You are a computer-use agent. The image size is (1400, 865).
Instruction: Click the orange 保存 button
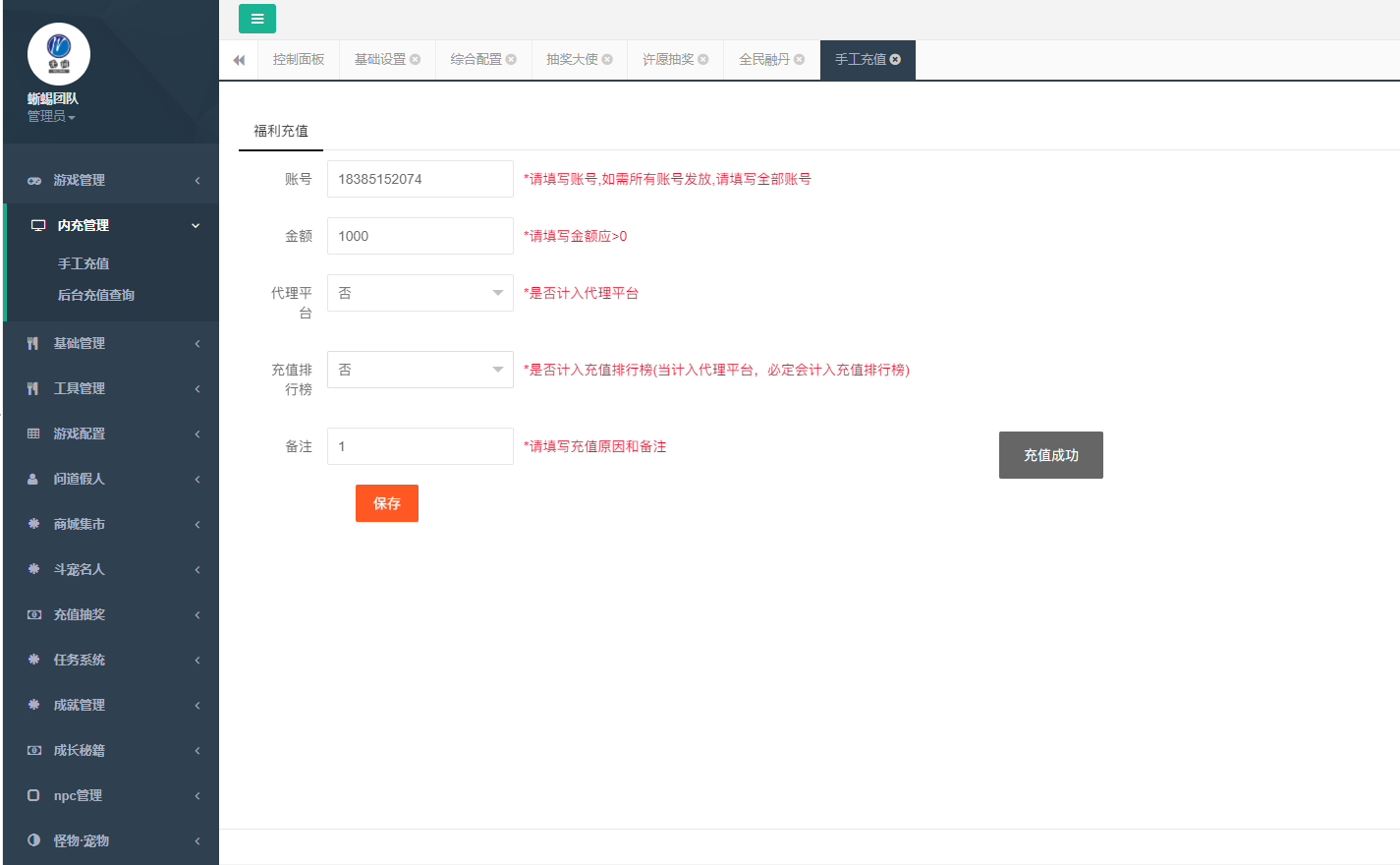386,503
